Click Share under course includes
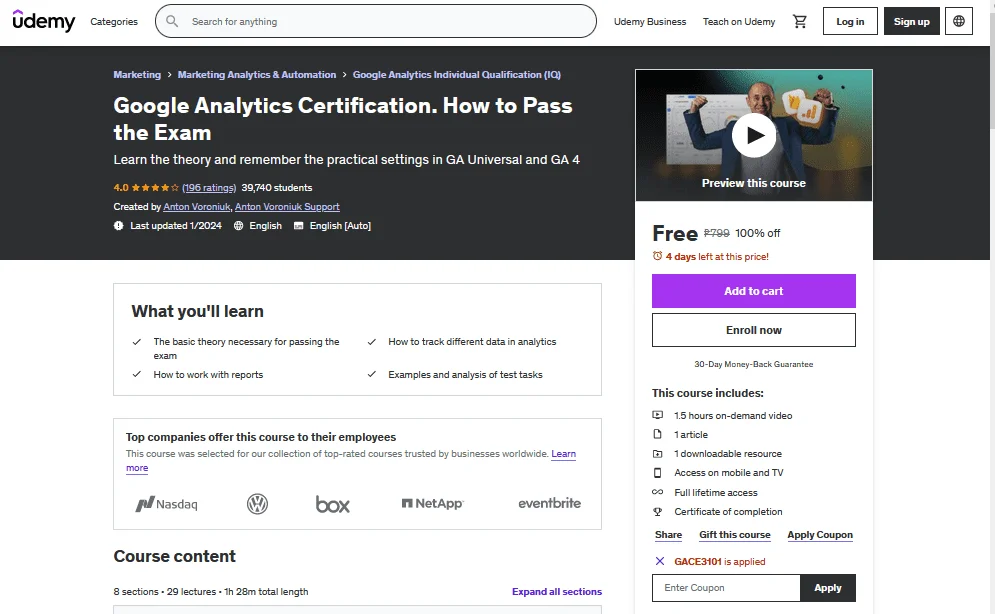 coord(668,535)
